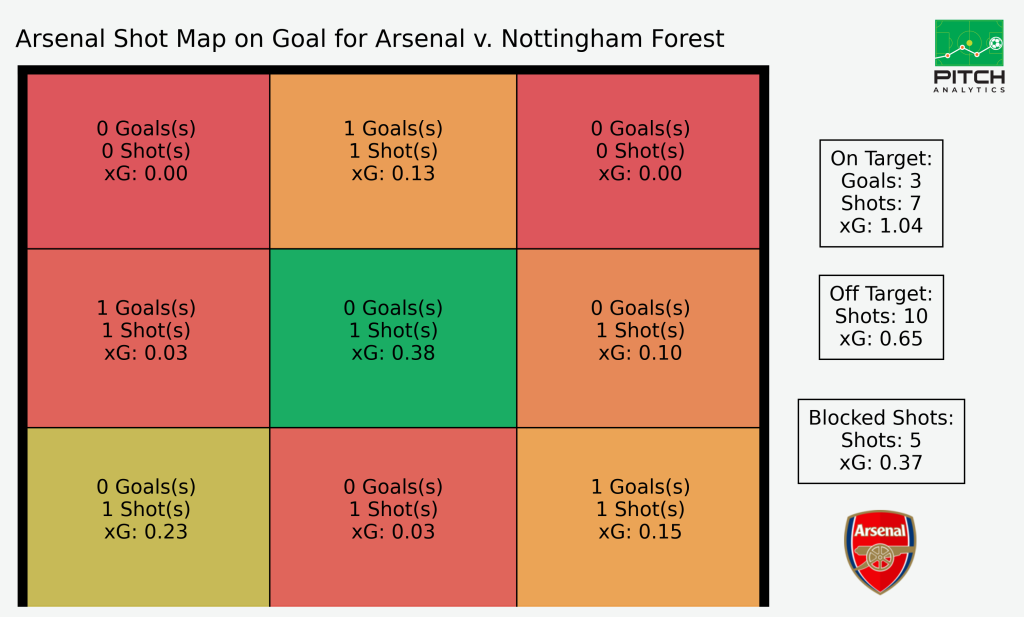Viewport: 1024px width, 617px height.
Task: Select the bottom-right zone xG 0.15
Action: pos(638,517)
